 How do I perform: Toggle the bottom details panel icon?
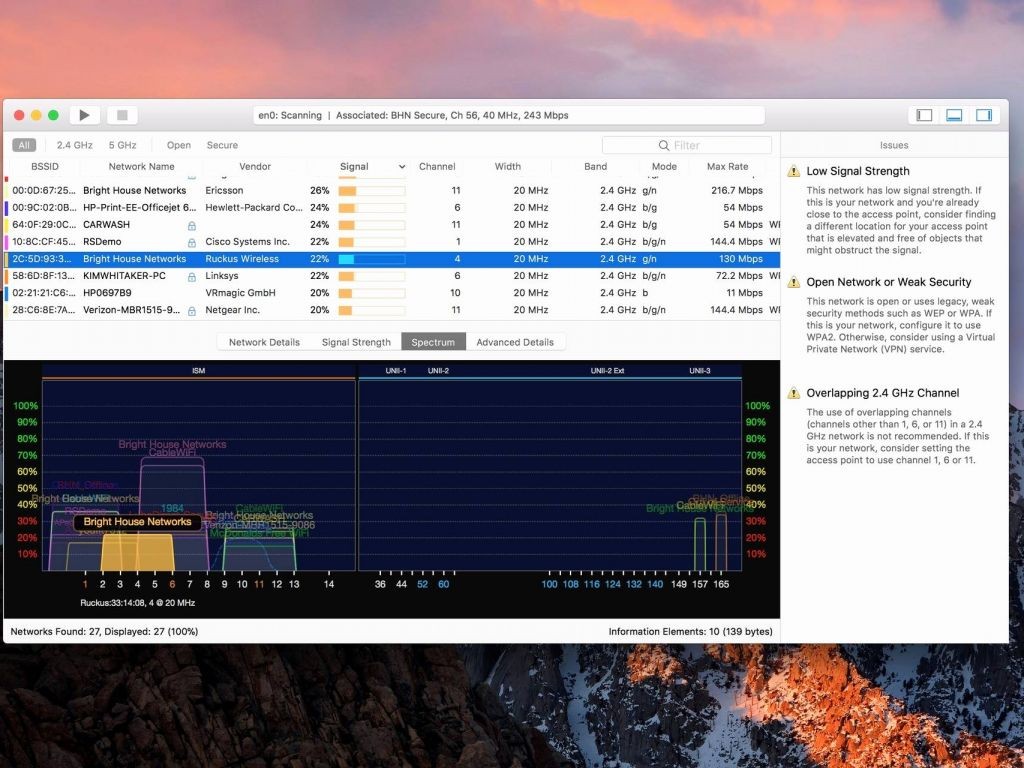click(954, 115)
